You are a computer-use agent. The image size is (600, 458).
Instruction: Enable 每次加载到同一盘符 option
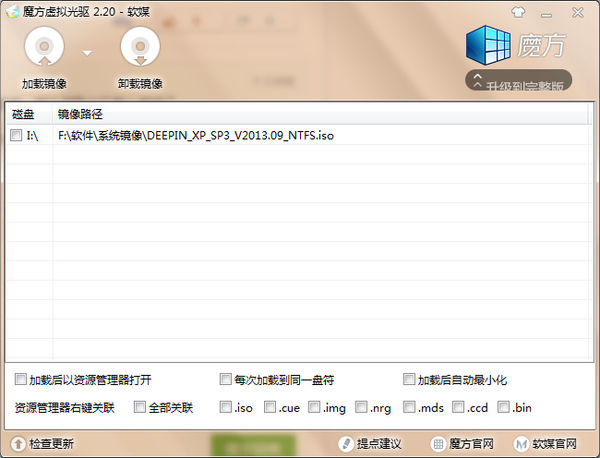pyautogui.click(x=226, y=379)
